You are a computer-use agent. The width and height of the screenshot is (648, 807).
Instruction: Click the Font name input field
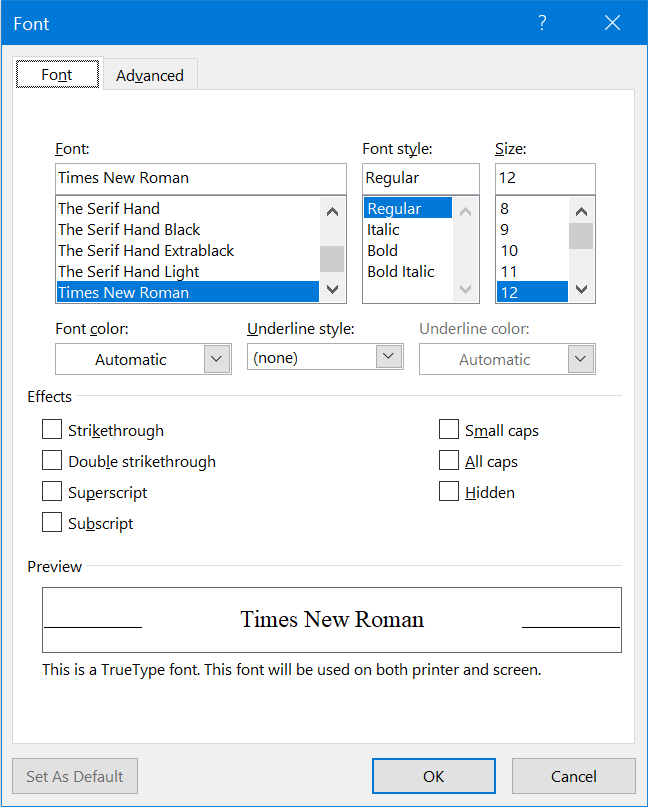[201, 178]
